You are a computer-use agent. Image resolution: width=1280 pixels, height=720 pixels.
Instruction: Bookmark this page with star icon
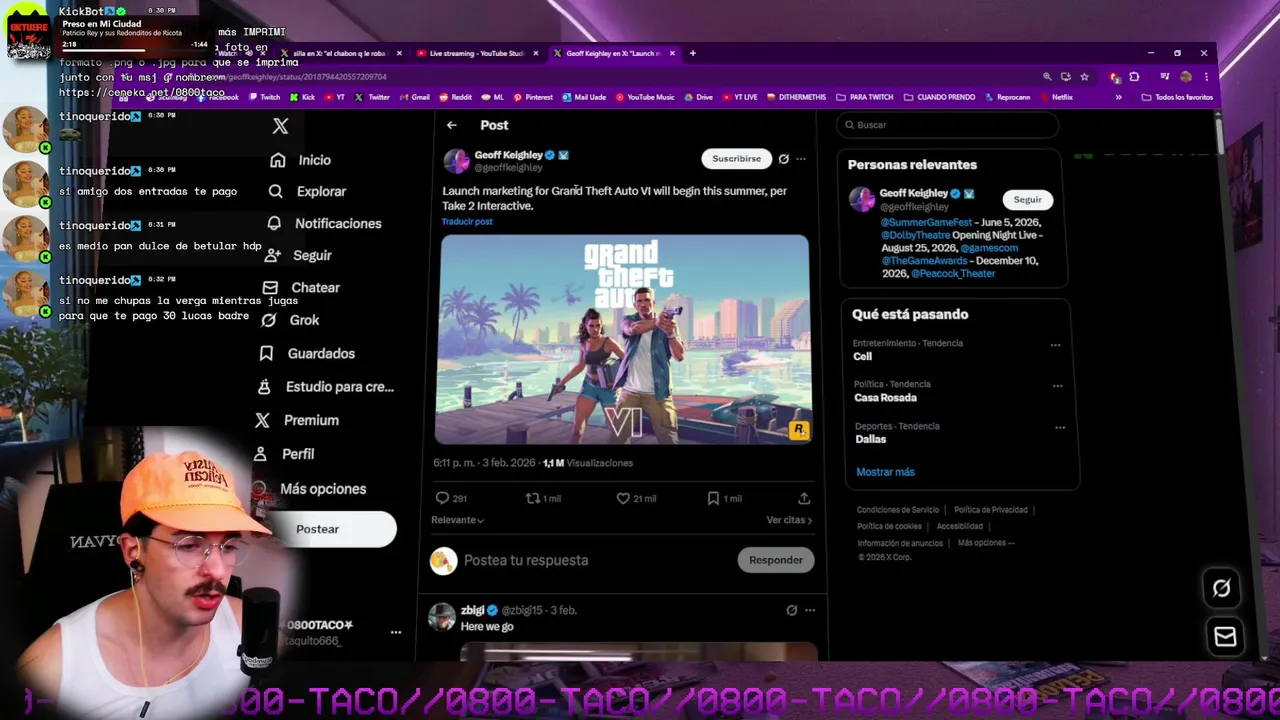(1084, 76)
